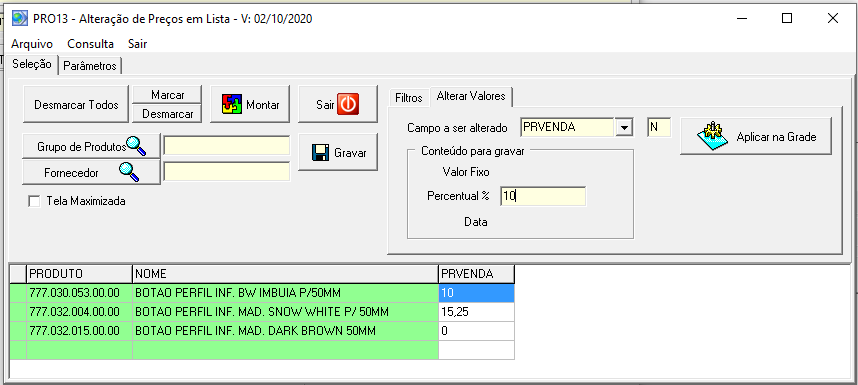
Task: Click the red power icon on Sair
Action: click(347, 104)
